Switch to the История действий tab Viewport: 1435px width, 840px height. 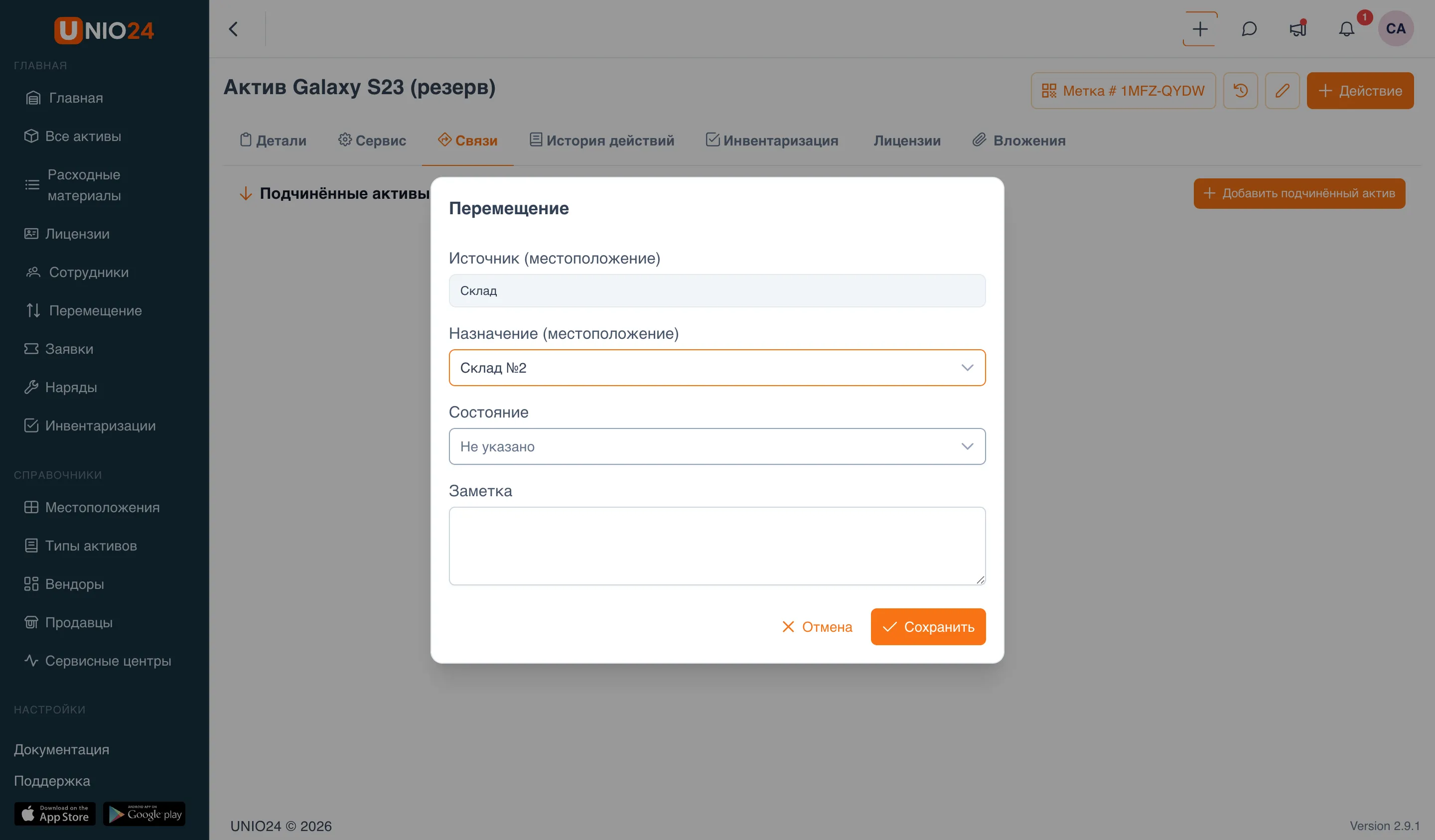(601, 140)
